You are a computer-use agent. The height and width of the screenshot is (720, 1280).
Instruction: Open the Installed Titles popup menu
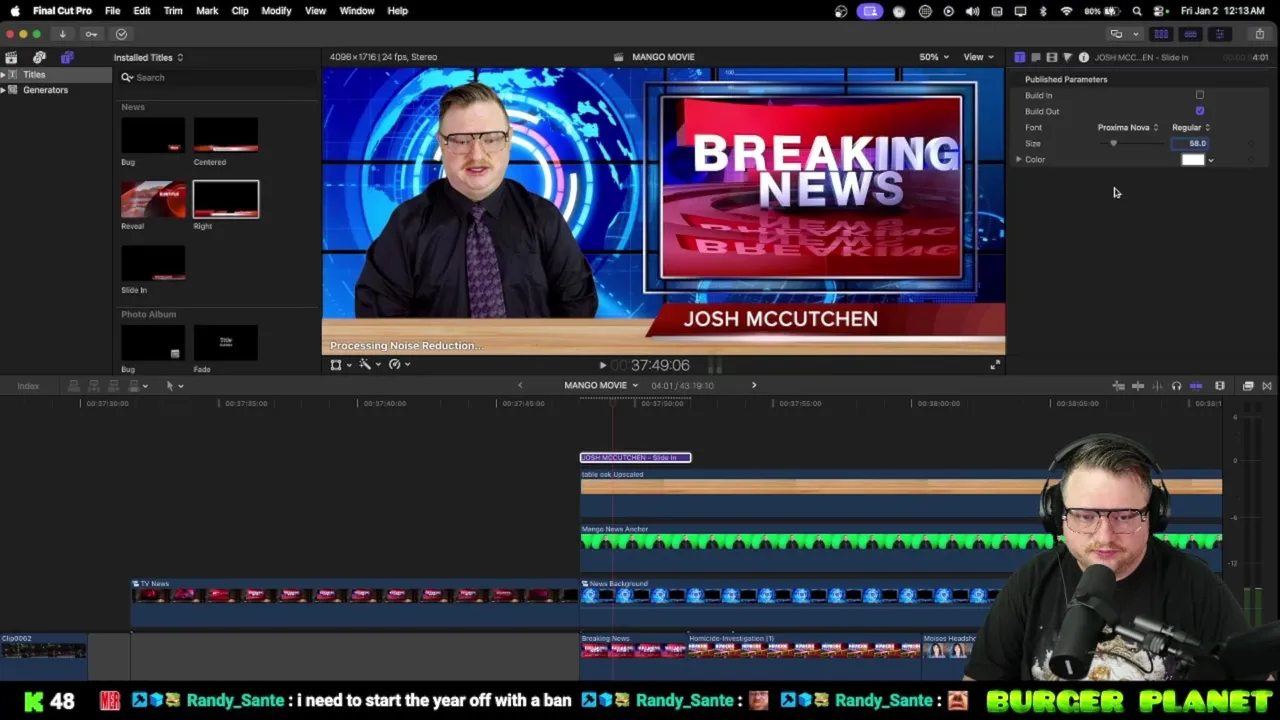(148, 57)
